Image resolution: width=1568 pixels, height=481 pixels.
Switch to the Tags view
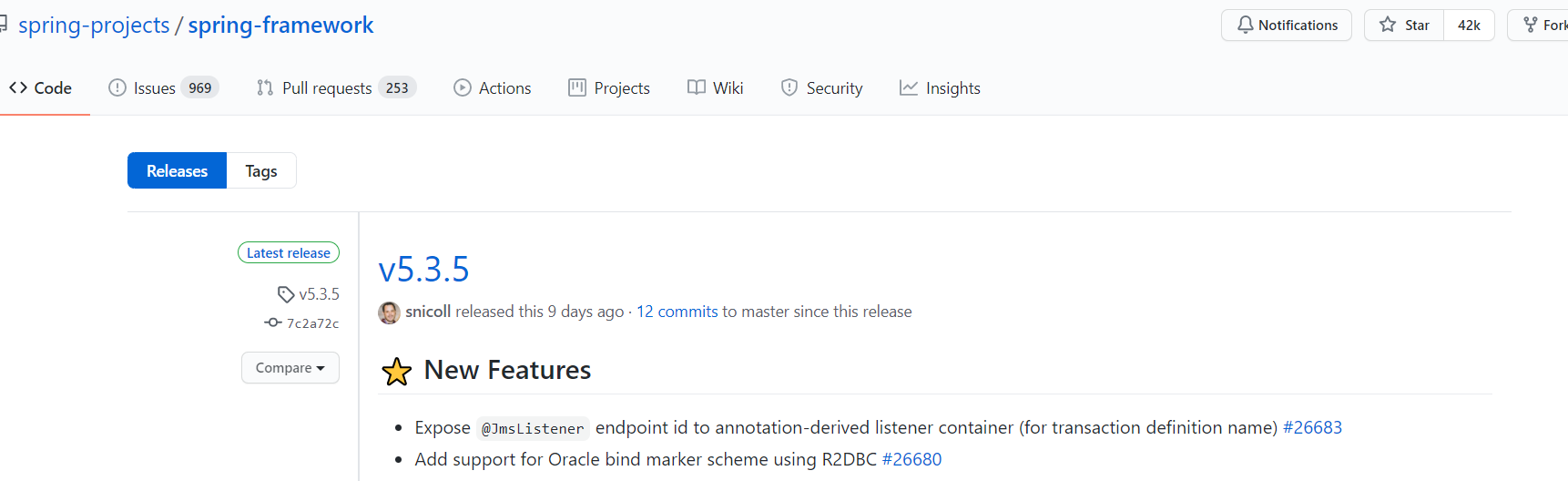pyautogui.click(x=261, y=170)
